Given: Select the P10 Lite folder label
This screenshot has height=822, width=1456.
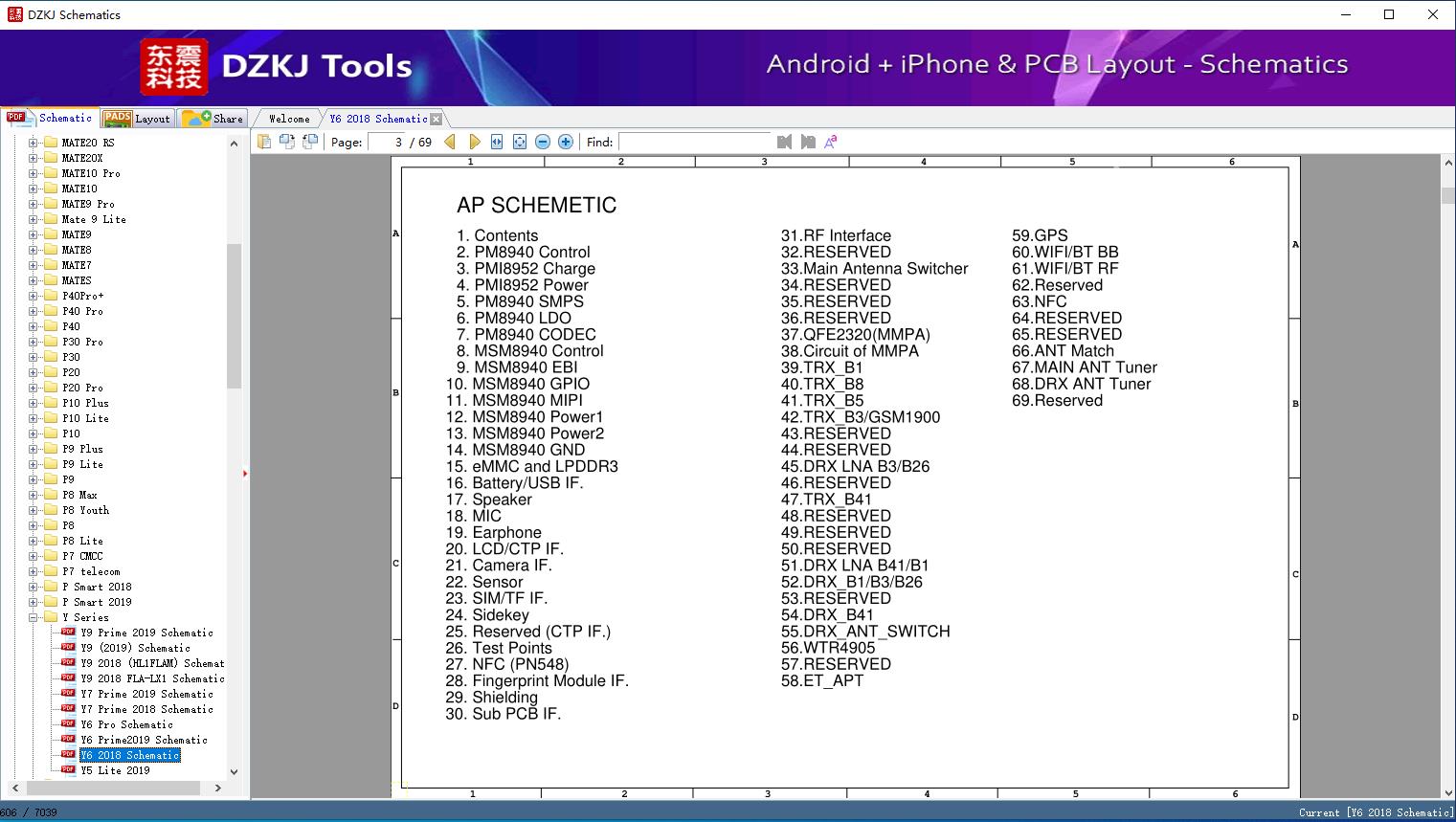Looking at the screenshot, I should tap(86, 418).
